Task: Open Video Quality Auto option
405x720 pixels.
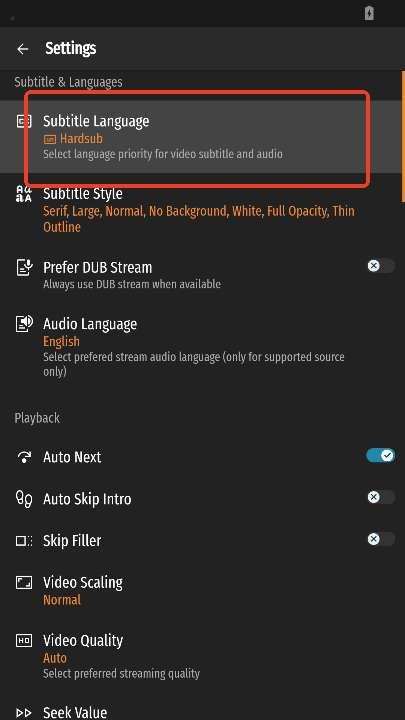Action: point(202,657)
